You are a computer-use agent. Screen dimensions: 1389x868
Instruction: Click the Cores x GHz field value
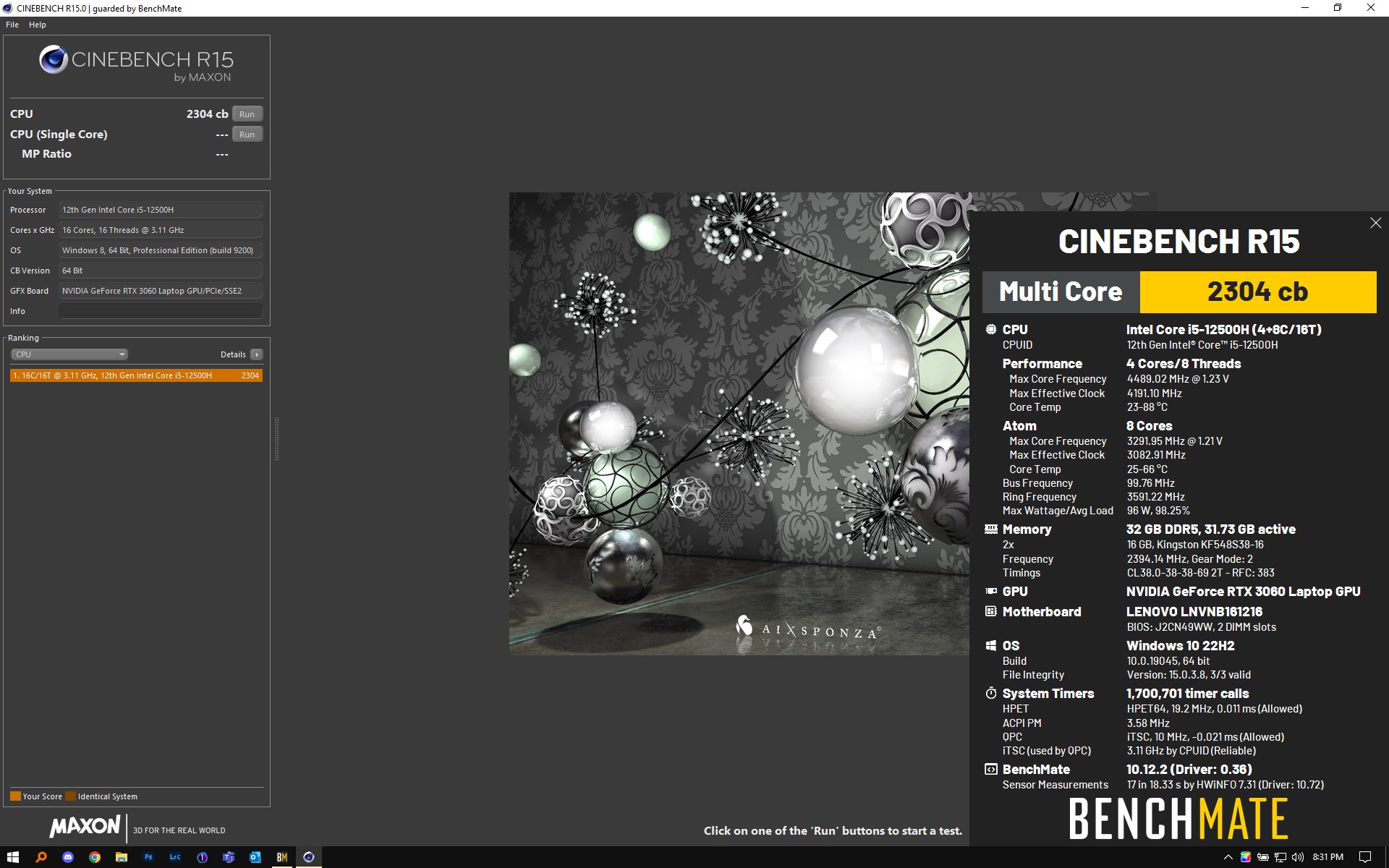click(x=161, y=230)
